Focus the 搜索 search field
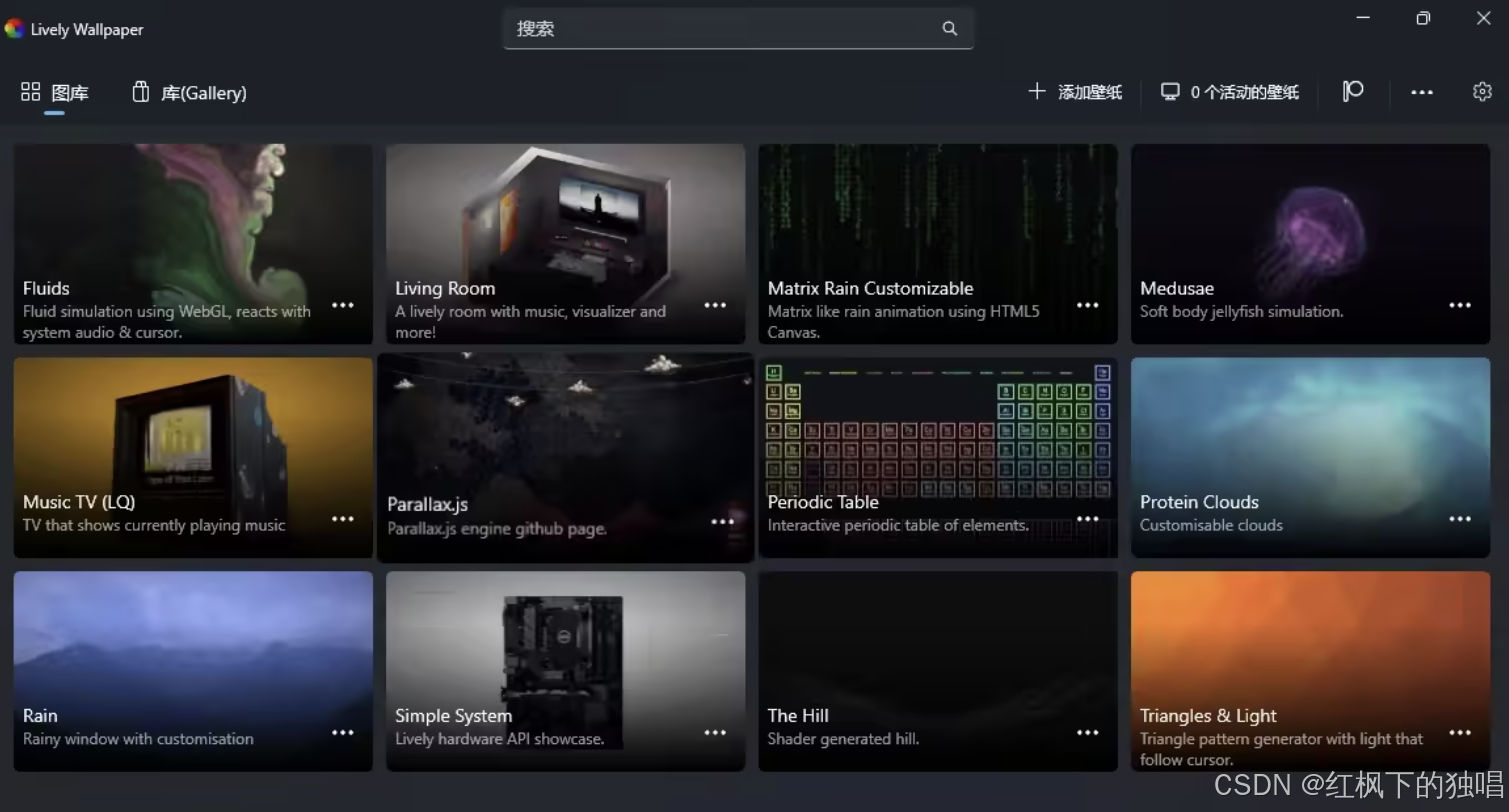1509x812 pixels. coord(738,29)
